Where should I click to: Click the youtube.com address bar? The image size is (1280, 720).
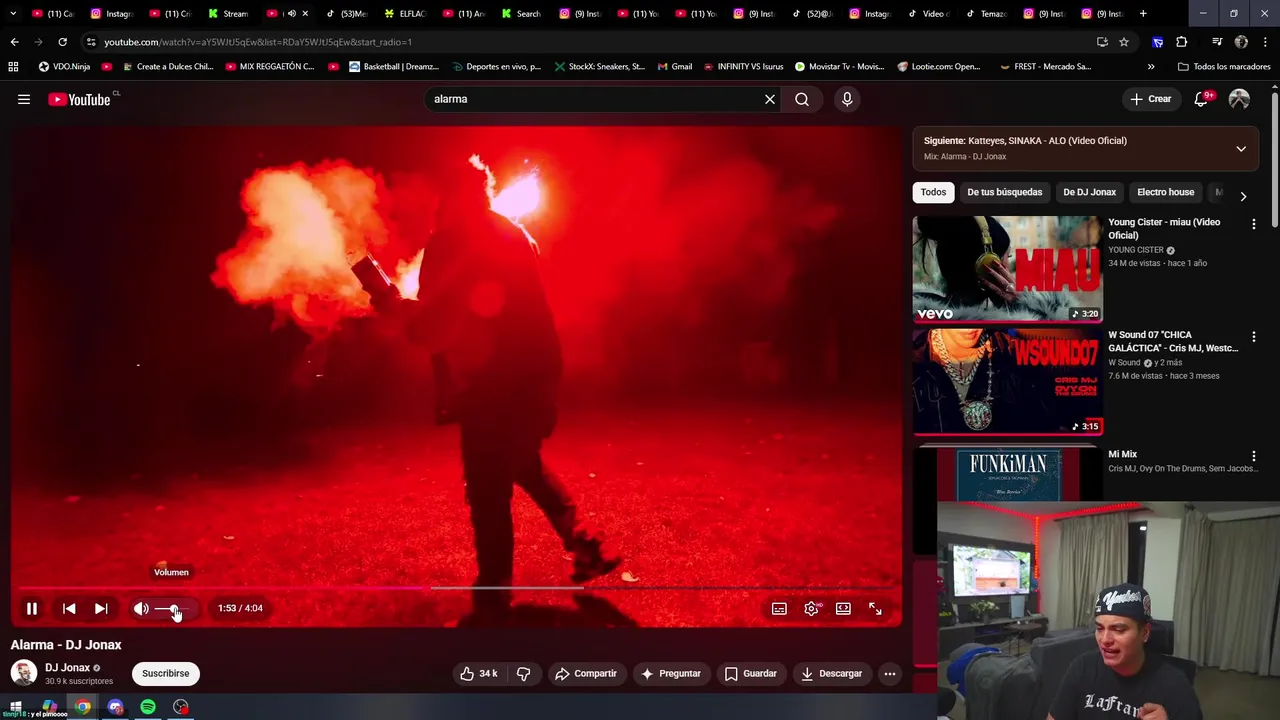[x=590, y=42]
